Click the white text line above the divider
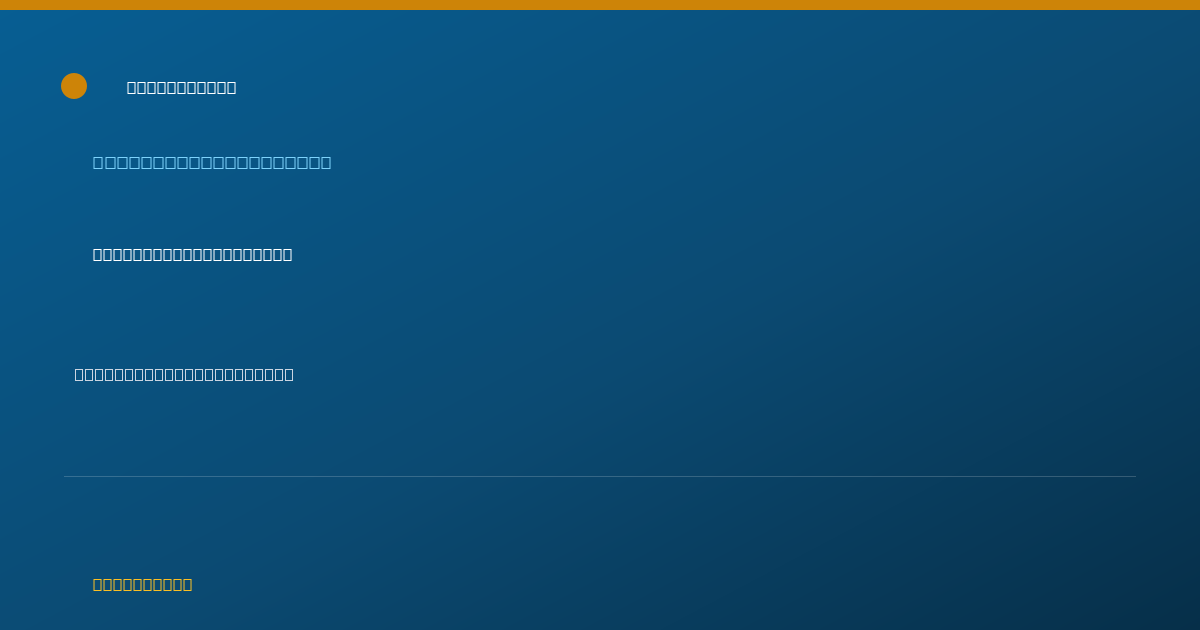Screen dimensions: 1200x630 [x=184, y=375]
